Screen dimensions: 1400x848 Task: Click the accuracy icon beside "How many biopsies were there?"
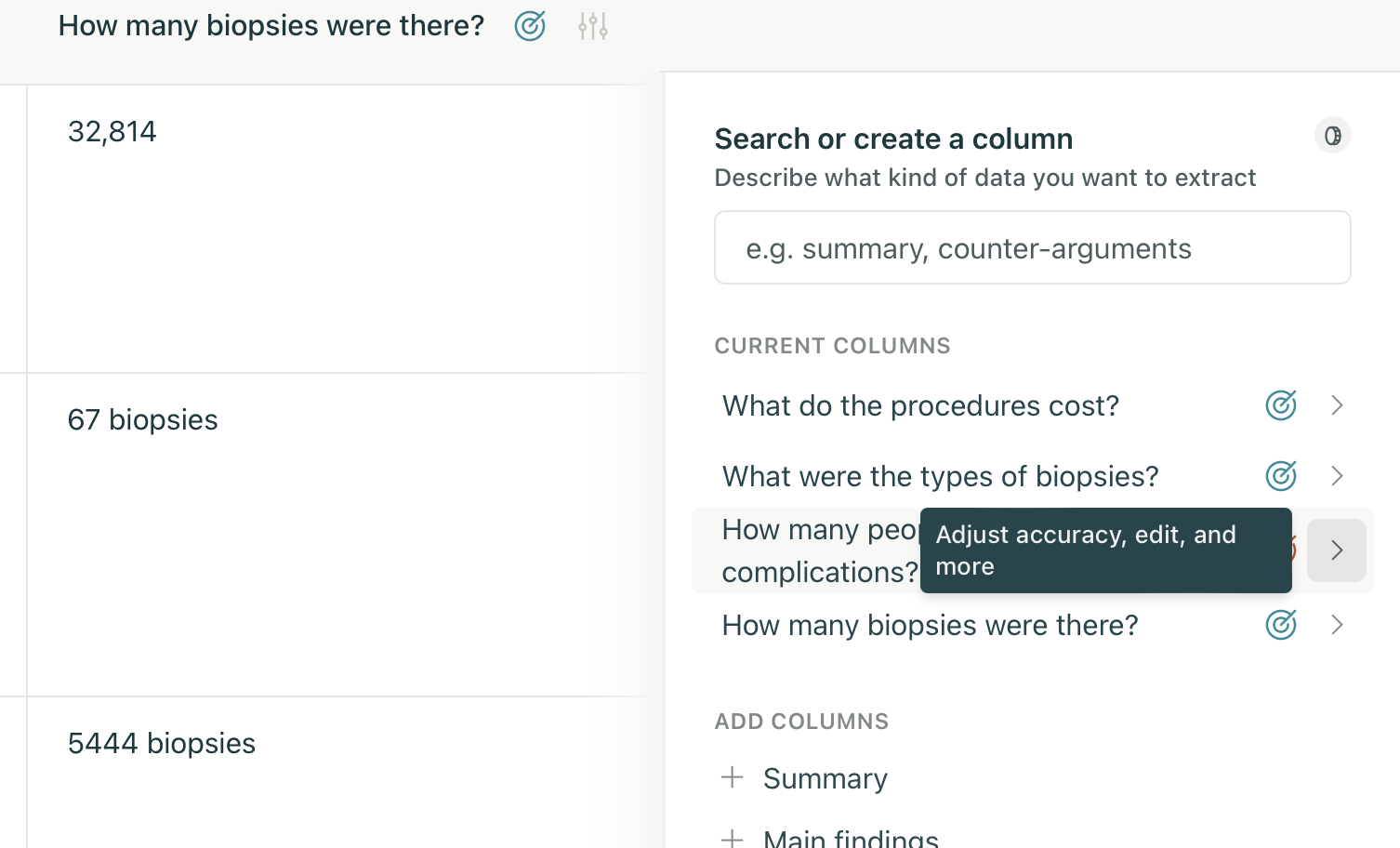coord(1280,625)
